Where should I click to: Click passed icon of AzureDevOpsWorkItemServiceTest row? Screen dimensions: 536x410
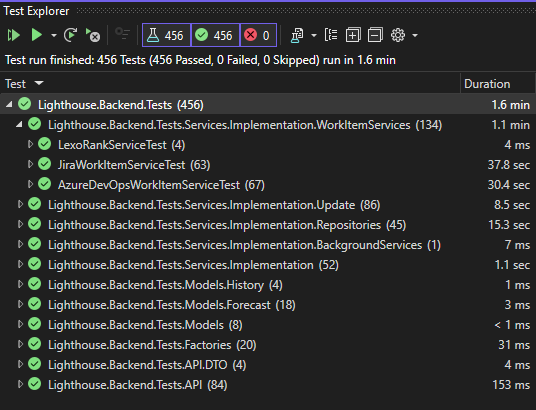[x=44, y=184]
